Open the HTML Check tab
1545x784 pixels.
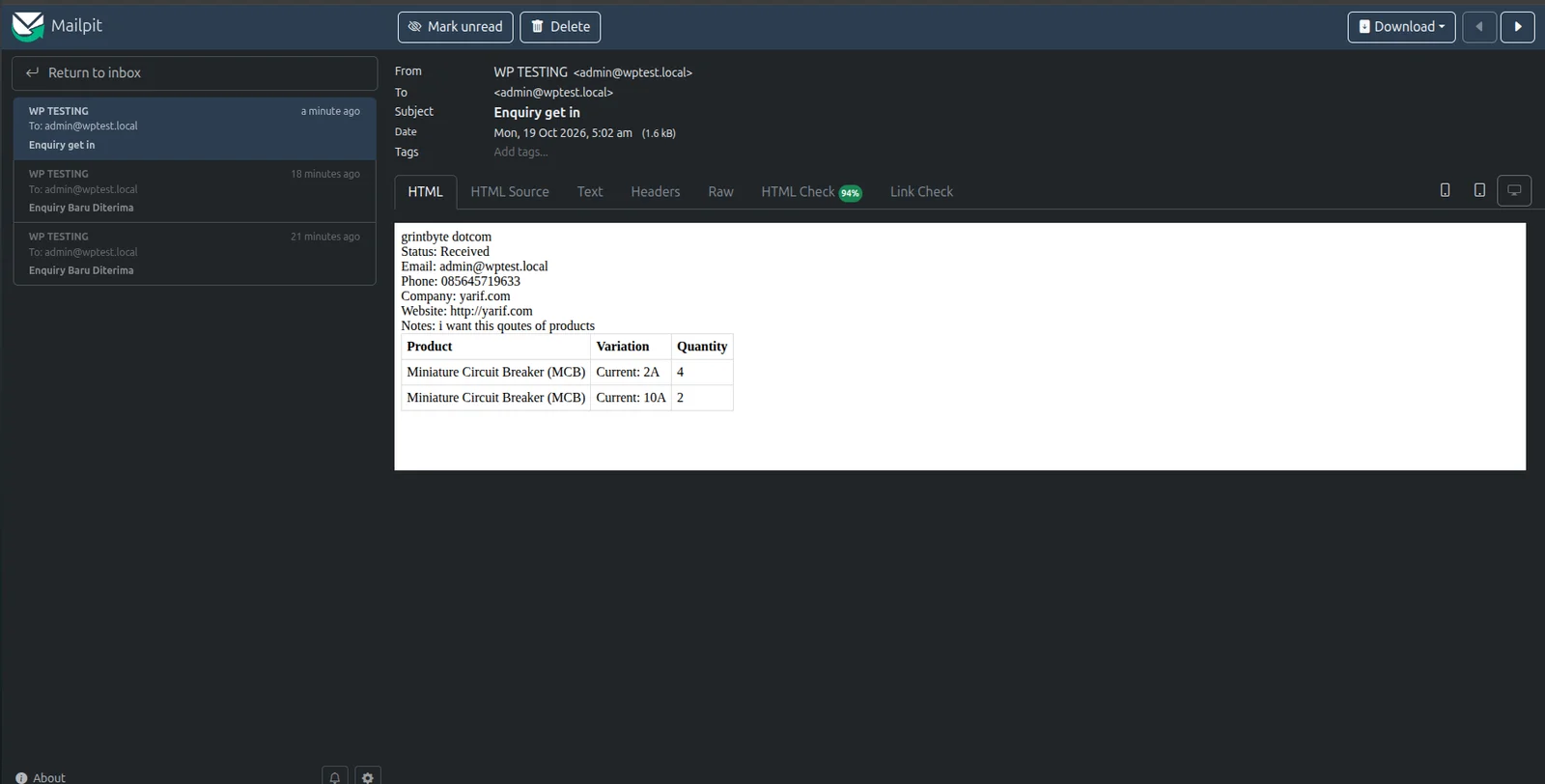811,192
